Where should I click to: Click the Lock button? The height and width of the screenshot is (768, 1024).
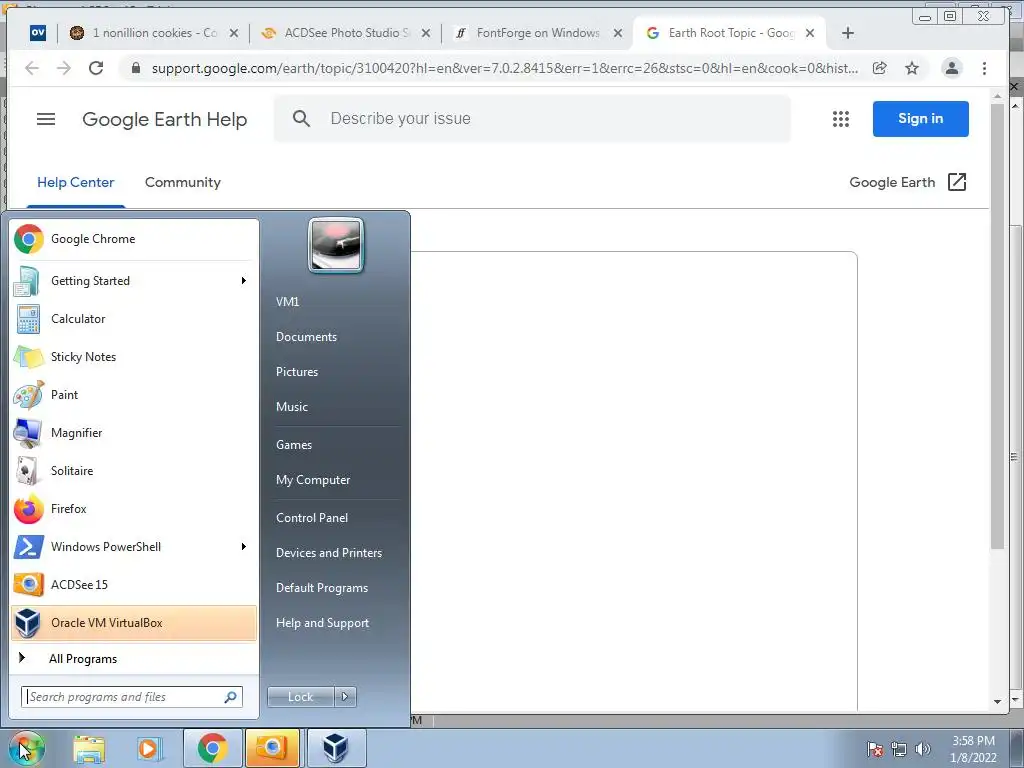tap(300, 697)
